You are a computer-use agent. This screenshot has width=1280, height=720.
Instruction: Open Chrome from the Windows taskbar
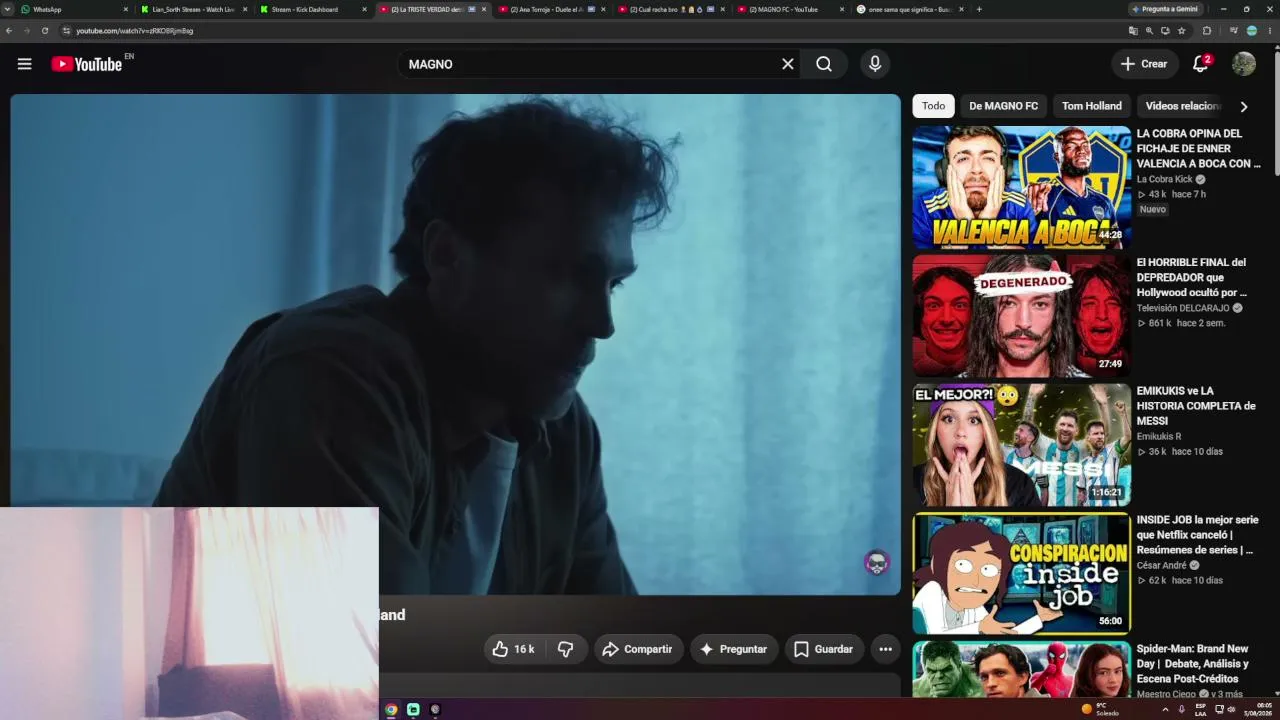(x=391, y=710)
